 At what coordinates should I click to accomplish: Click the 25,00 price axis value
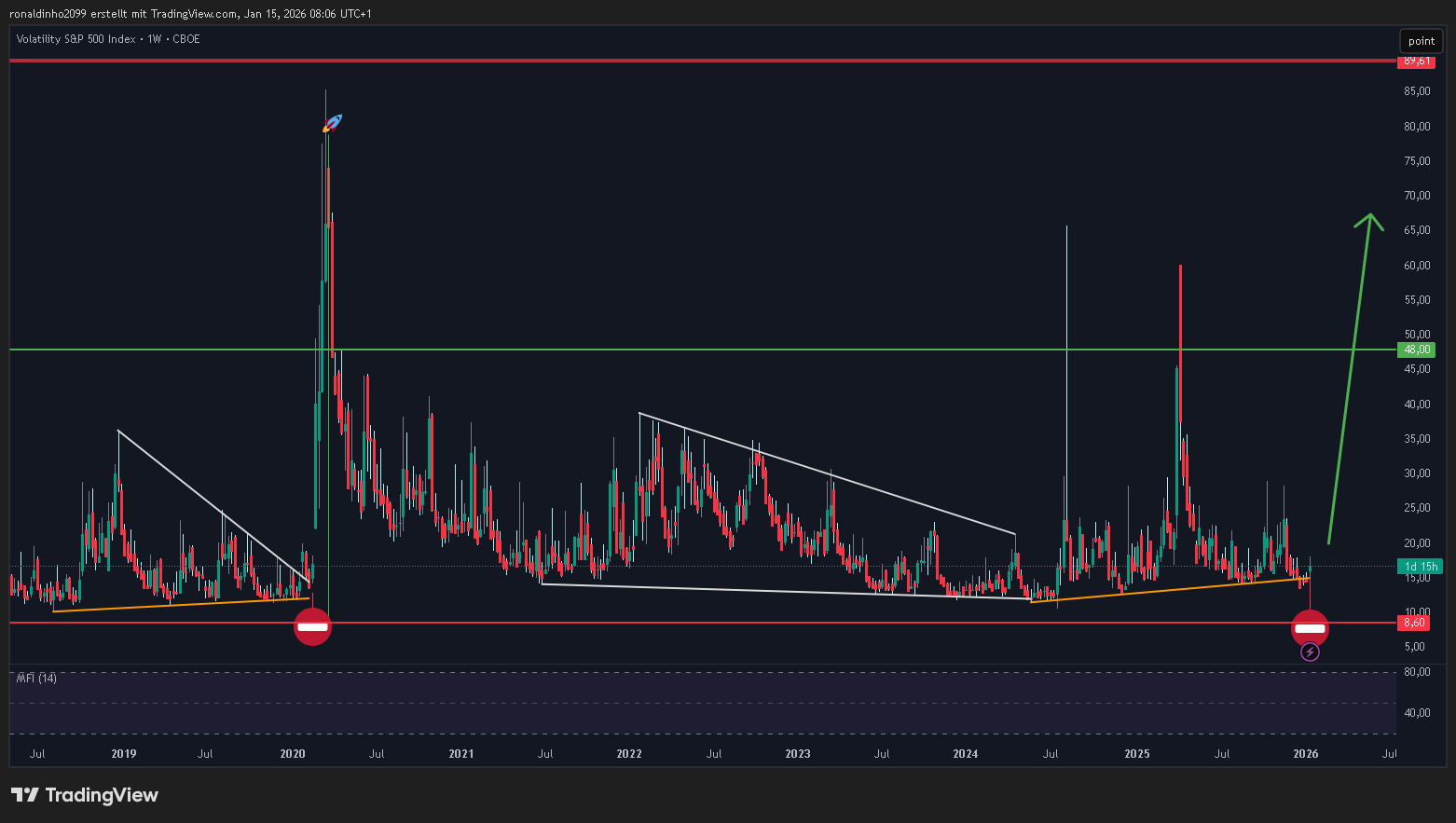(x=1417, y=508)
